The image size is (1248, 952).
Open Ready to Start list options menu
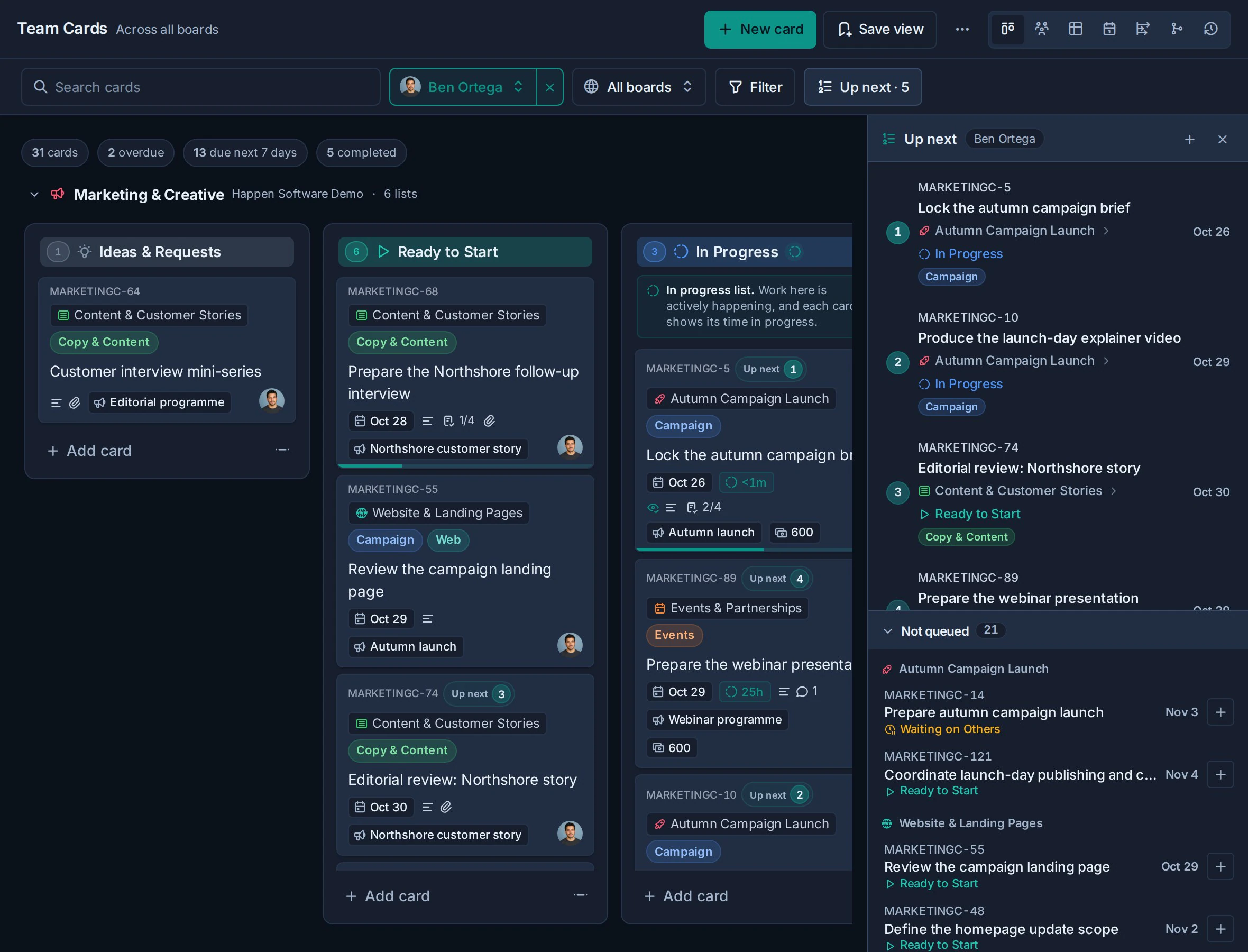(580, 896)
